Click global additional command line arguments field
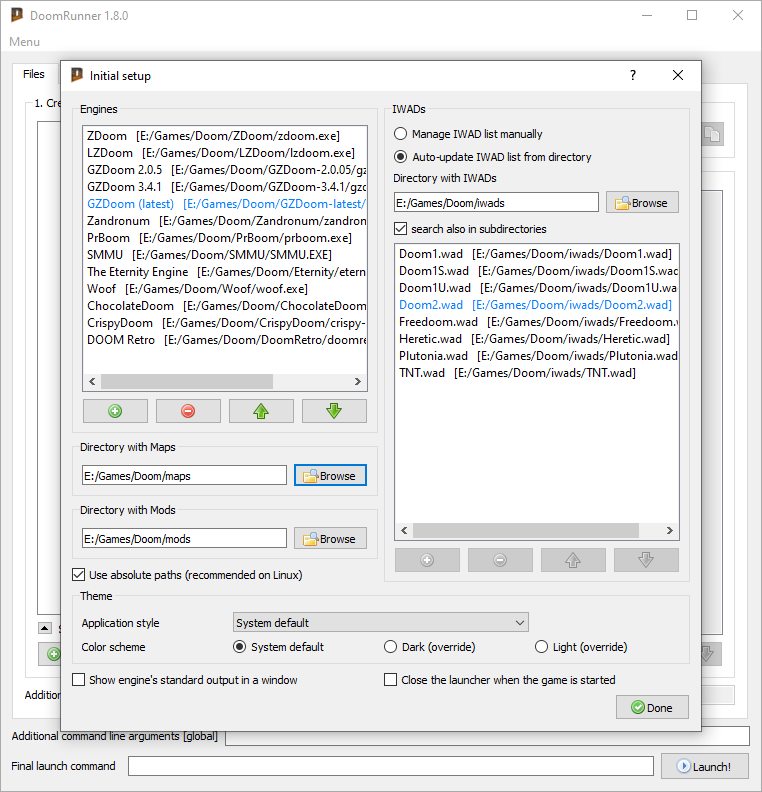 pos(487,736)
